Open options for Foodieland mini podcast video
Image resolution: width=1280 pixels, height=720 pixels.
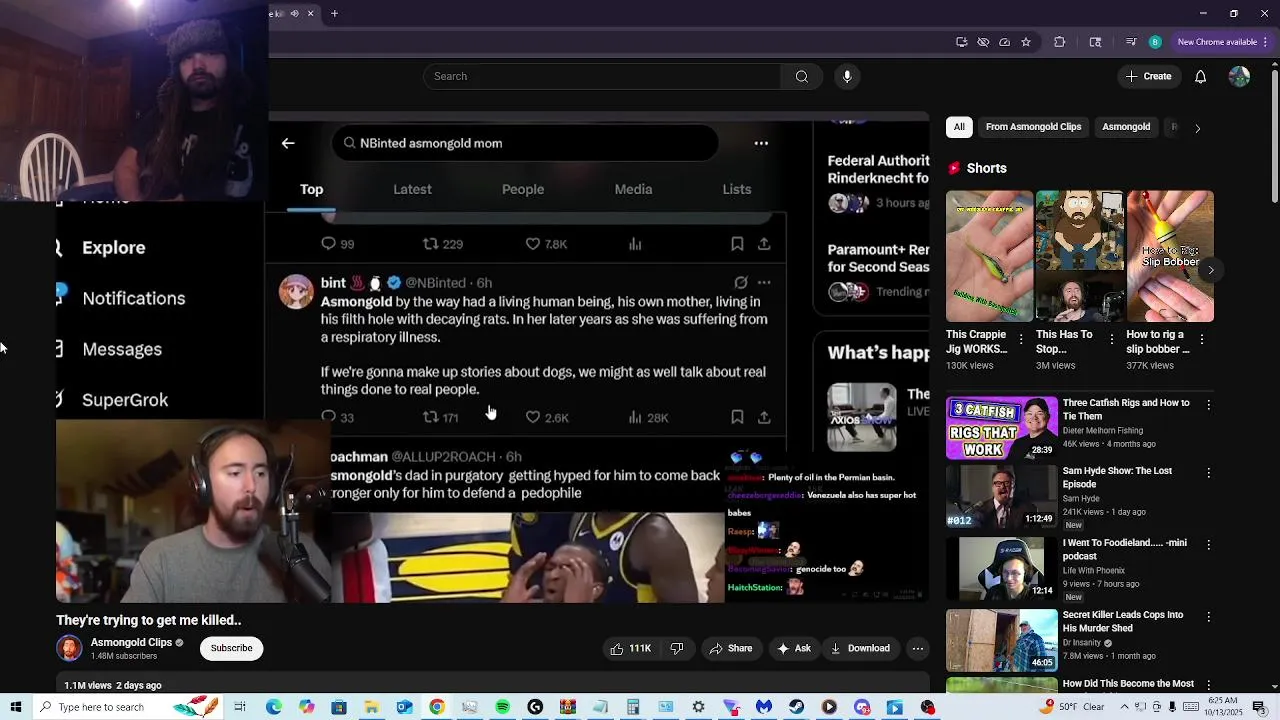(1208, 545)
